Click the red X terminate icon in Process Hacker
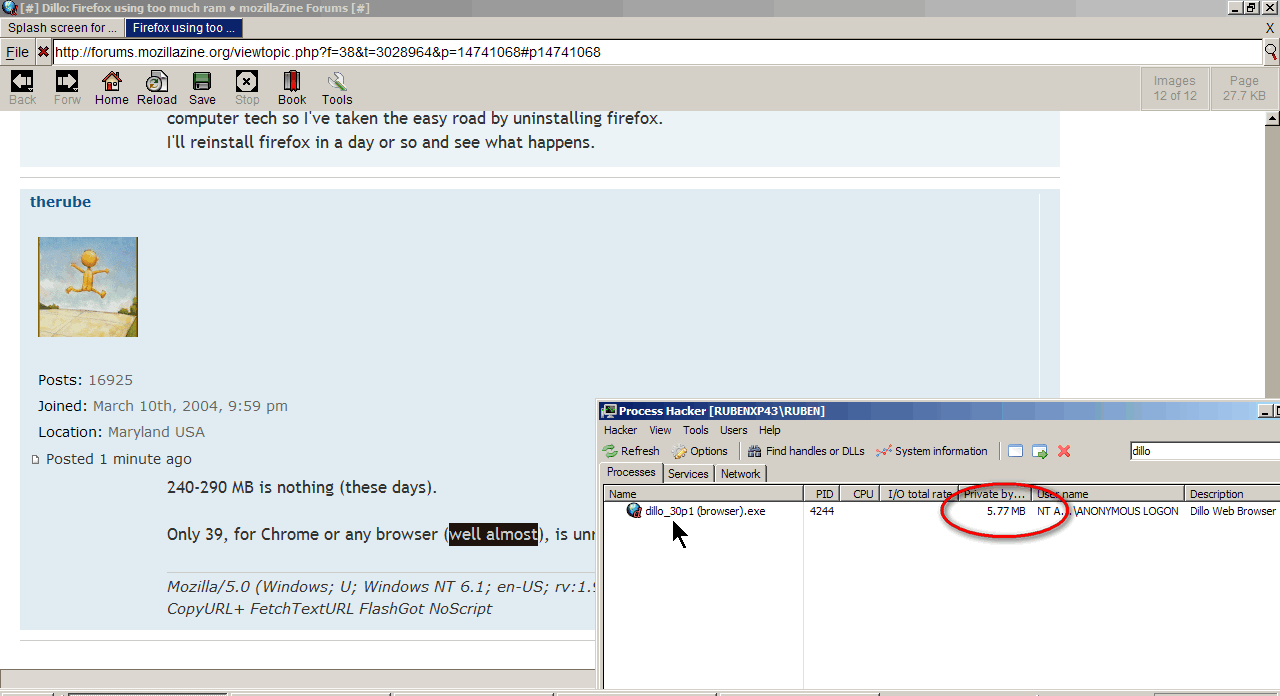Image resolution: width=1280 pixels, height=696 pixels. point(1064,451)
